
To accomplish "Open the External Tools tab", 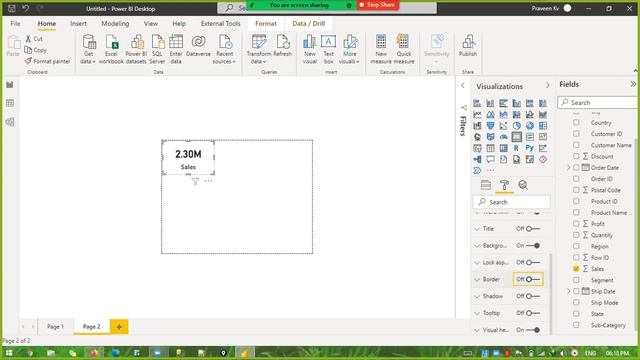I will click(220, 24).
